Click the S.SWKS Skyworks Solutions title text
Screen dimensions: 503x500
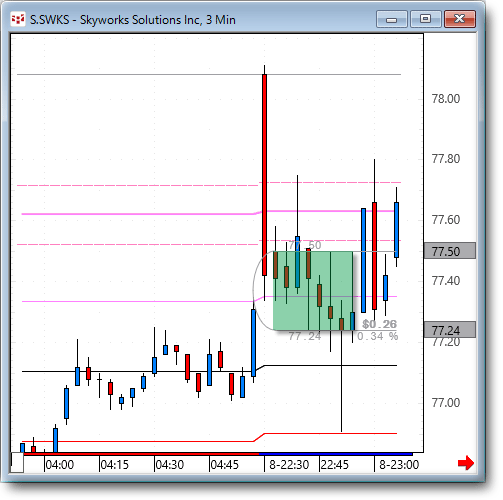133,20
